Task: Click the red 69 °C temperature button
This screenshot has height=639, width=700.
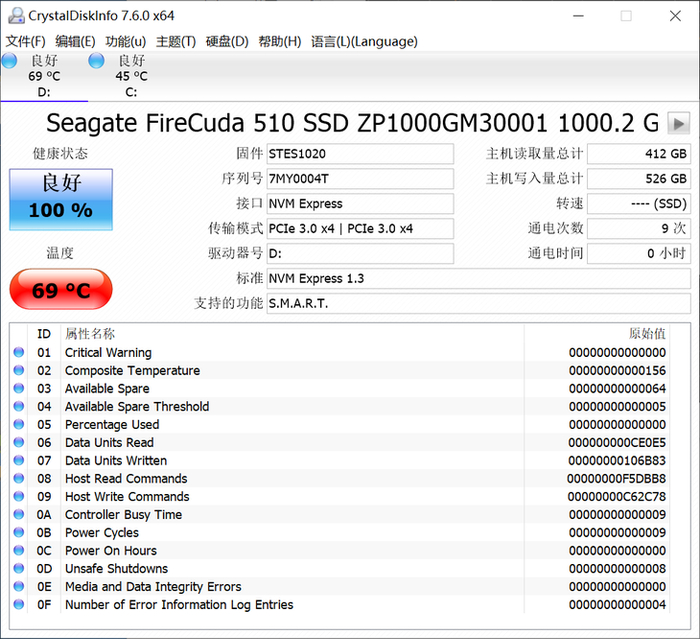Action: click(x=61, y=289)
